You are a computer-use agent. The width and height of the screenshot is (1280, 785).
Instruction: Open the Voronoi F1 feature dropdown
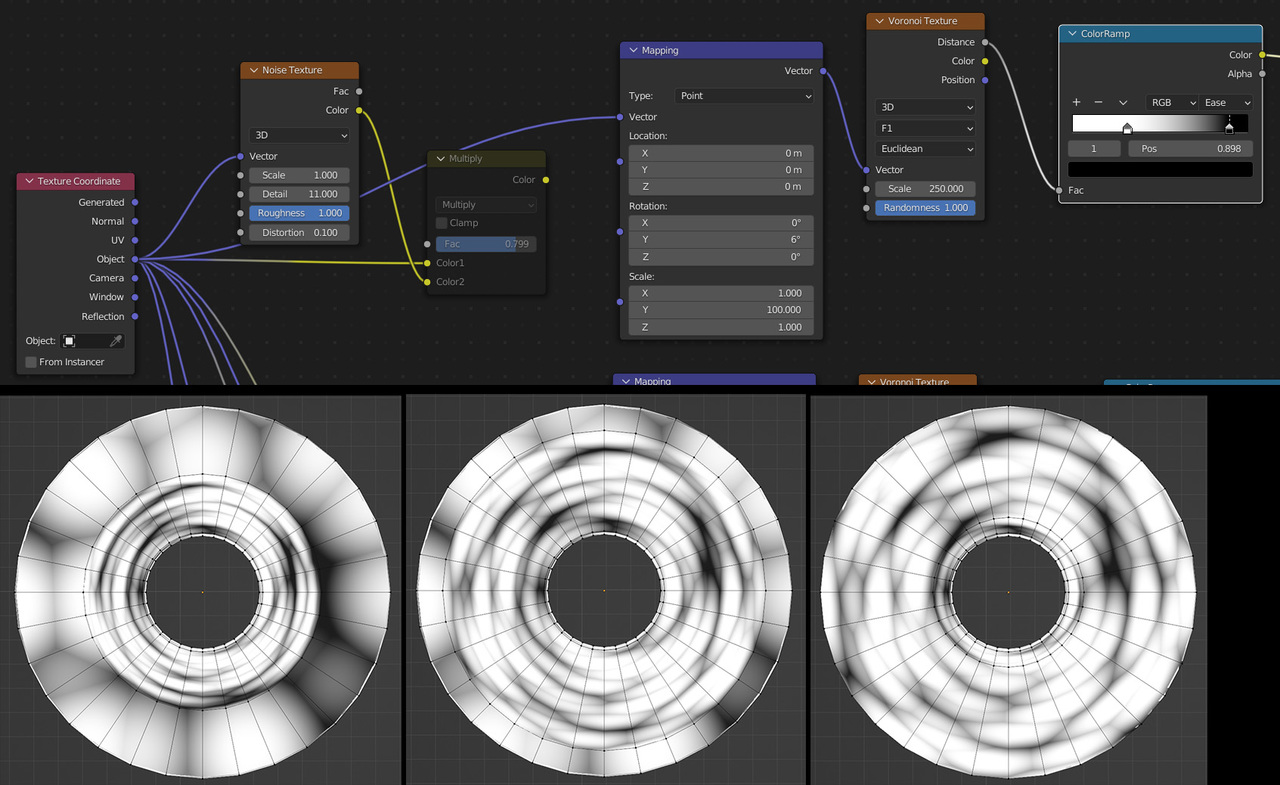pyautogui.click(x=925, y=128)
